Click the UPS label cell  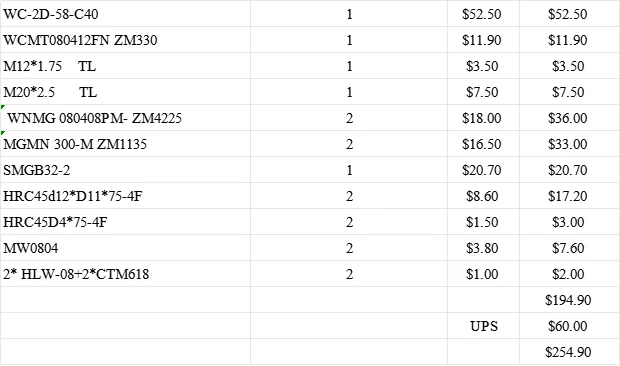483,326
